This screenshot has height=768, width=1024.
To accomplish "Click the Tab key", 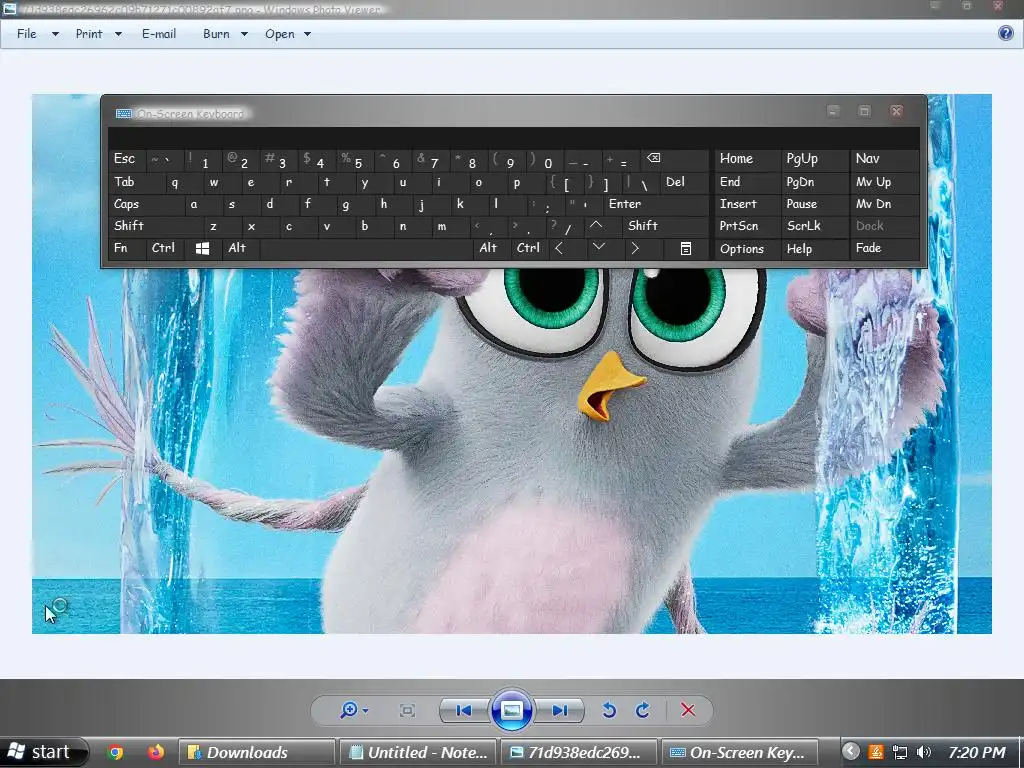I will 136,182.
